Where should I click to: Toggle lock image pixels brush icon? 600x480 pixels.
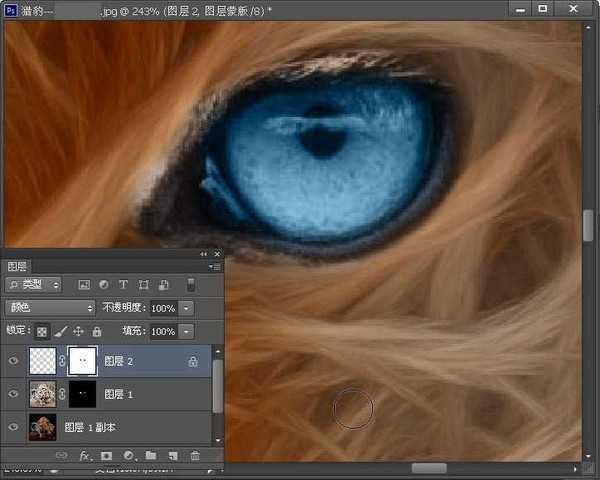(60, 331)
